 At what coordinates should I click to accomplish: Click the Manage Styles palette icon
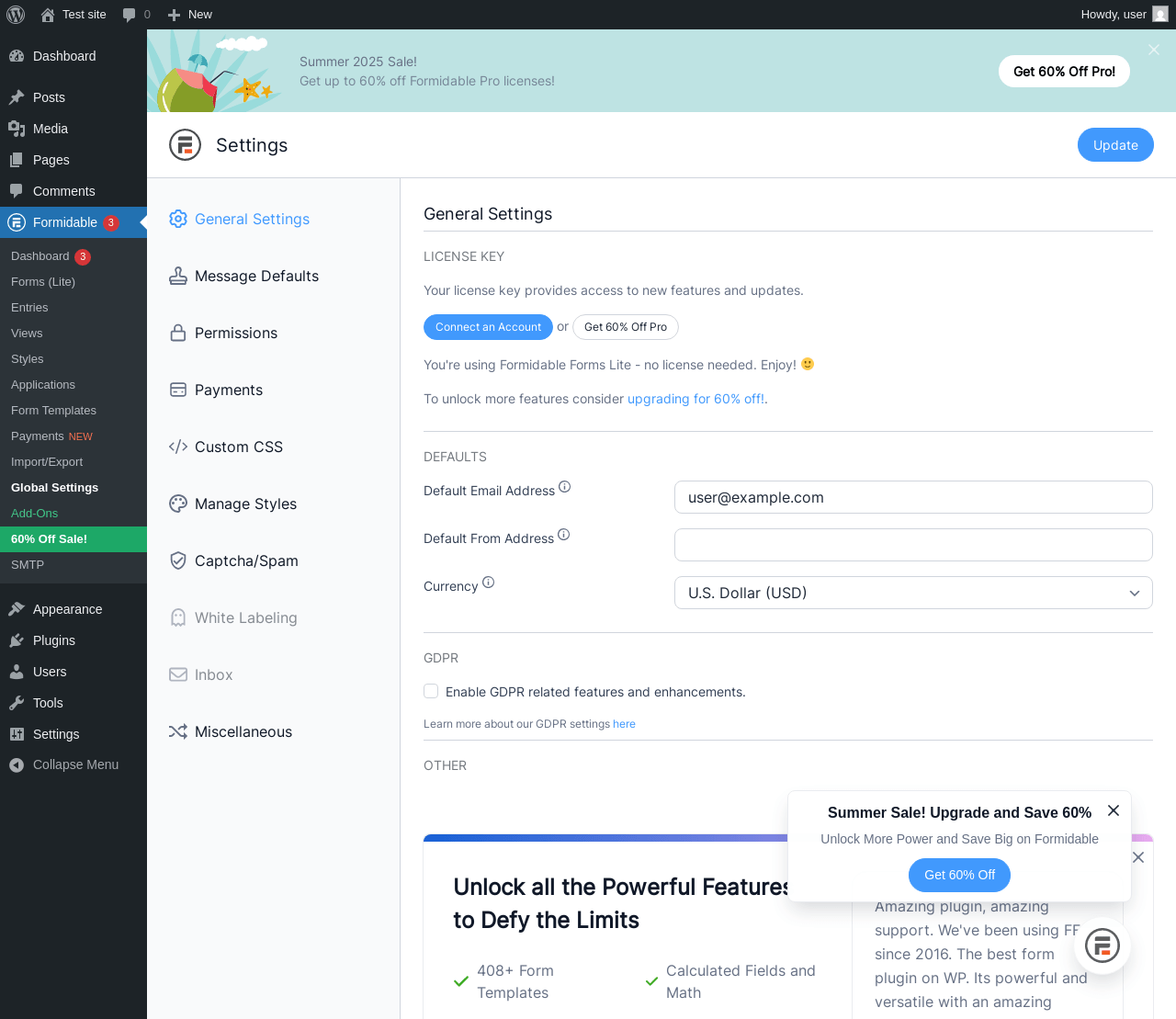[x=178, y=504]
